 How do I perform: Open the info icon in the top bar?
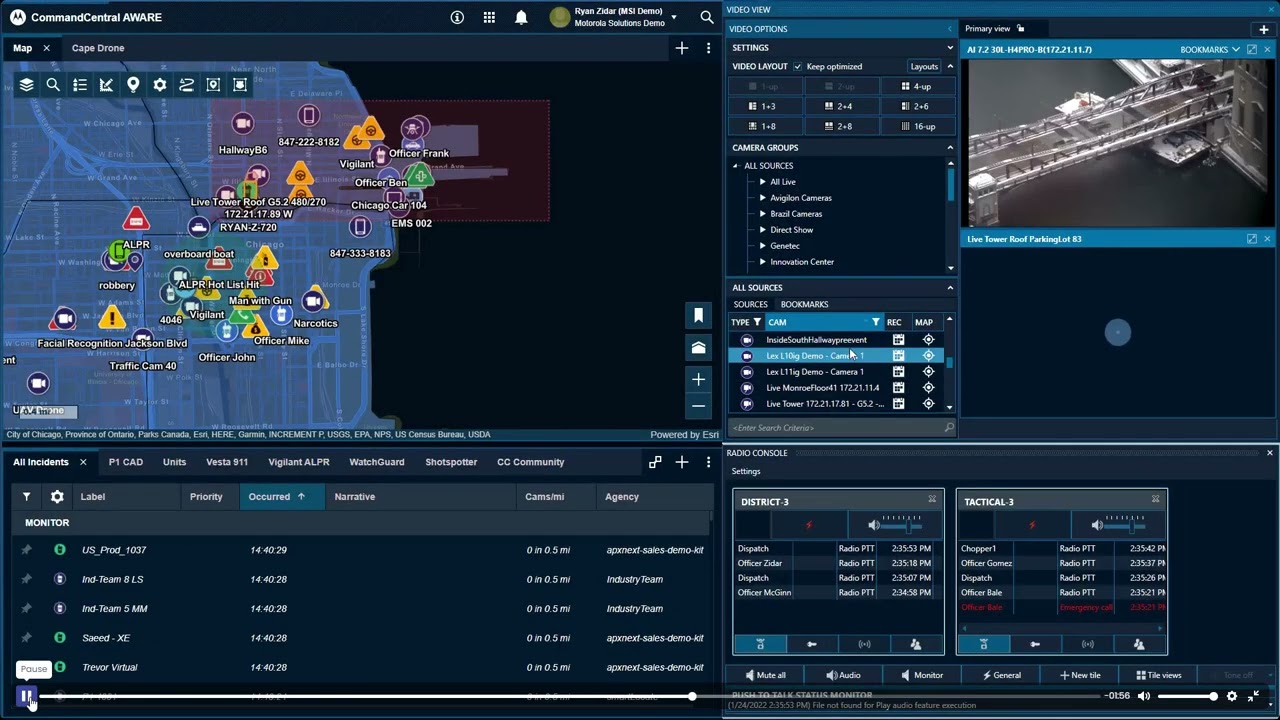coord(457,17)
